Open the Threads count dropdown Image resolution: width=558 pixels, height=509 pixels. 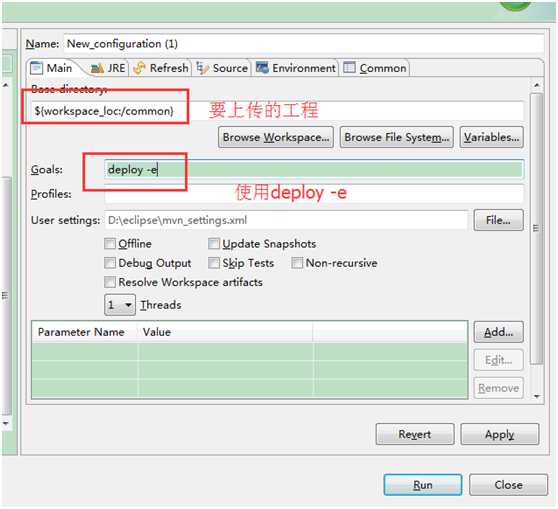[120, 305]
